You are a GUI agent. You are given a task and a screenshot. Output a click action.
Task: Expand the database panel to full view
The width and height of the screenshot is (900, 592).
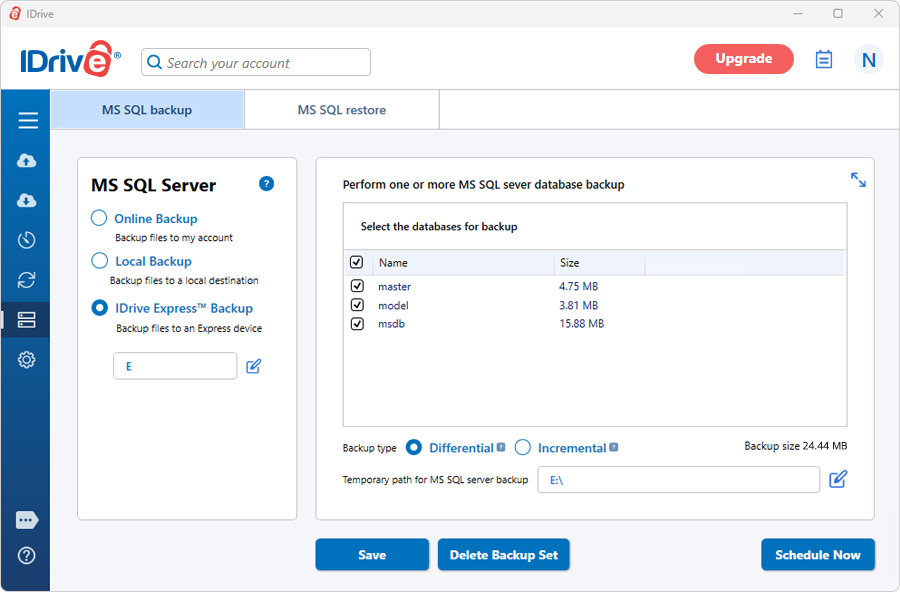tap(858, 180)
